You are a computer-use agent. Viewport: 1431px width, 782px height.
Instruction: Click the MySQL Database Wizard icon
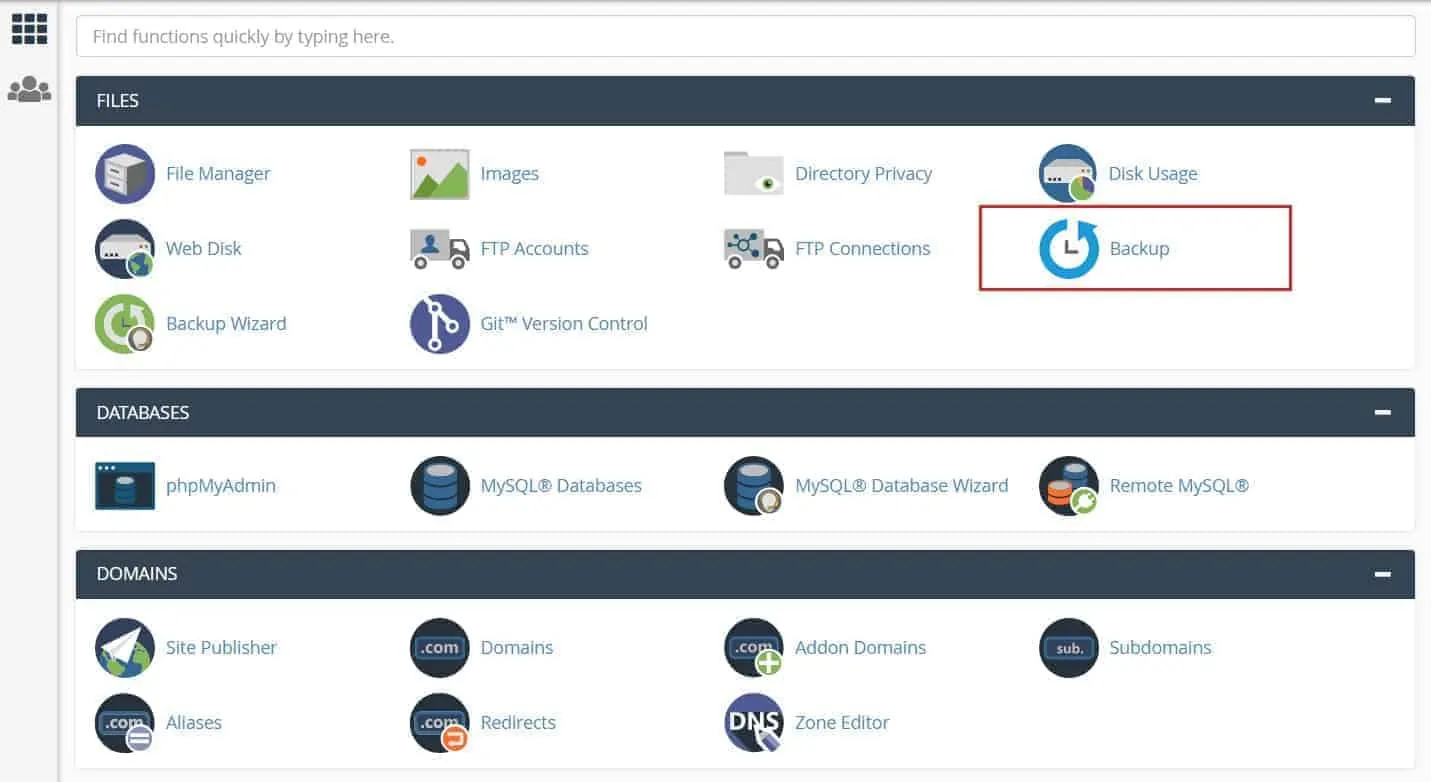coord(754,486)
